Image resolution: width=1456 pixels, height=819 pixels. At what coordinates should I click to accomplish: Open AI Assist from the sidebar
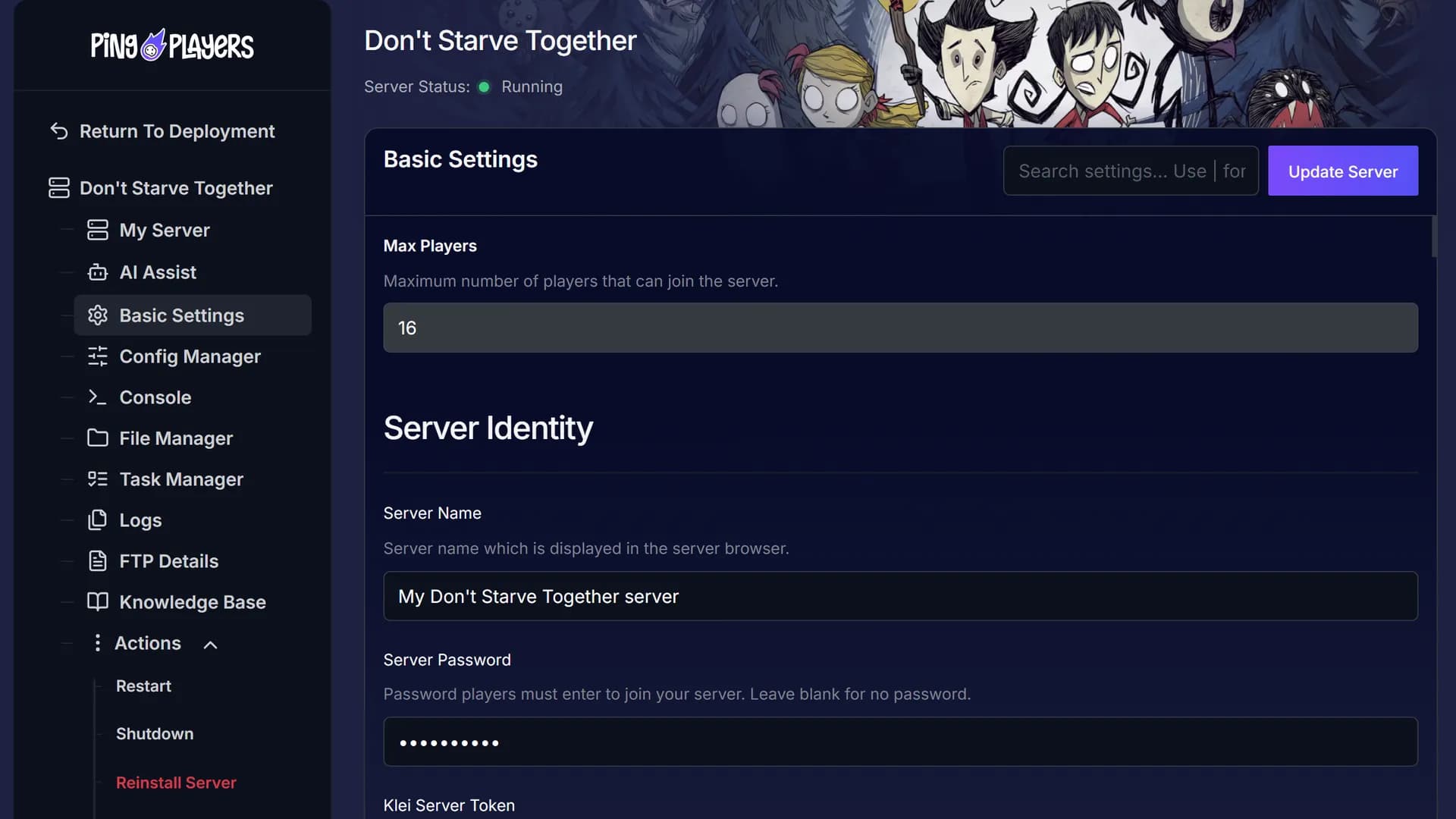tap(158, 272)
